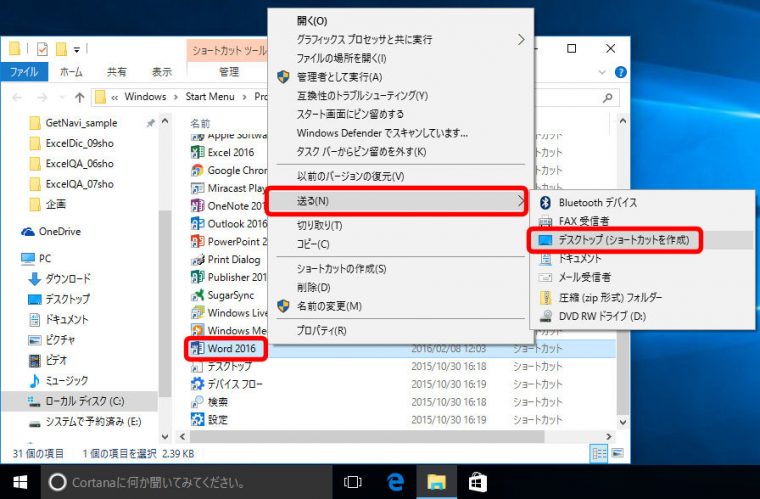
Task: Choose コピー(C) in context menu
Action: pyautogui.click(x=401, y=244)
